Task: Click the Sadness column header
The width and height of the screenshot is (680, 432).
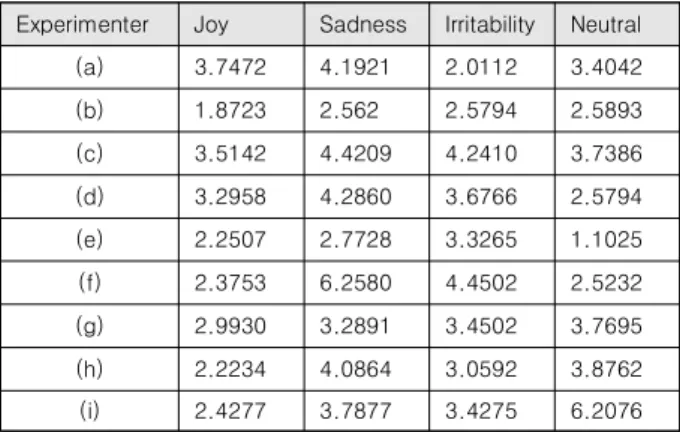Action: (363, 25)
